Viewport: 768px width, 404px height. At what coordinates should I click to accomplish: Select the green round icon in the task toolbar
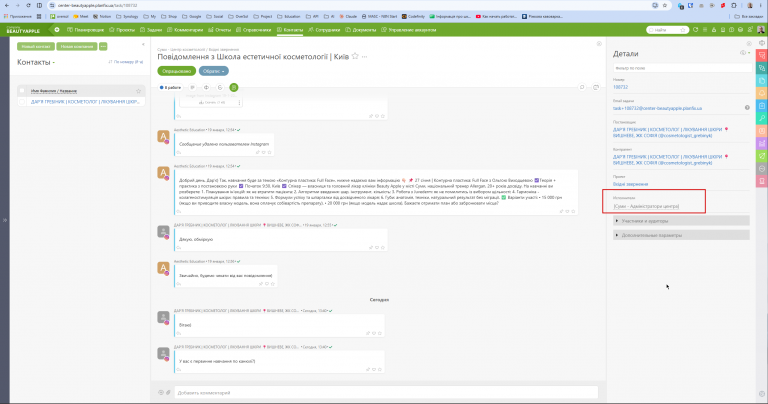(234, 87)
